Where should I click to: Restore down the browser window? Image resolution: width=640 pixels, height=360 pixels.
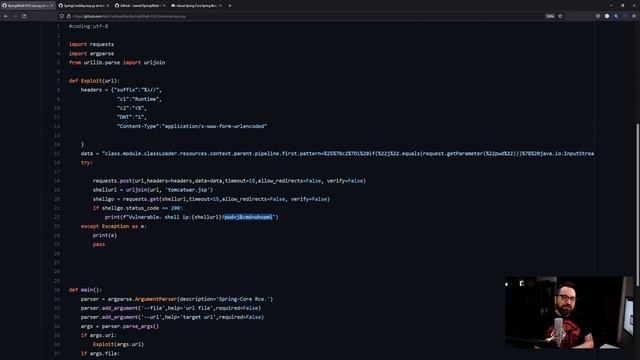tap(622, 5)
